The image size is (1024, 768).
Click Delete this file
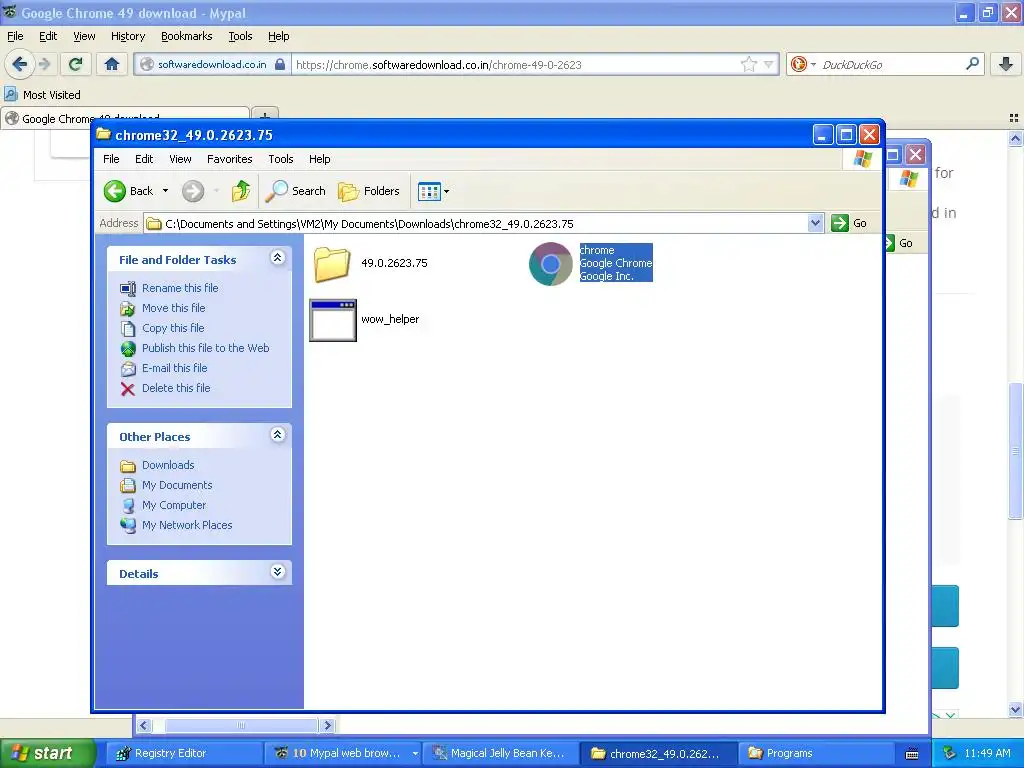(176, 388)
